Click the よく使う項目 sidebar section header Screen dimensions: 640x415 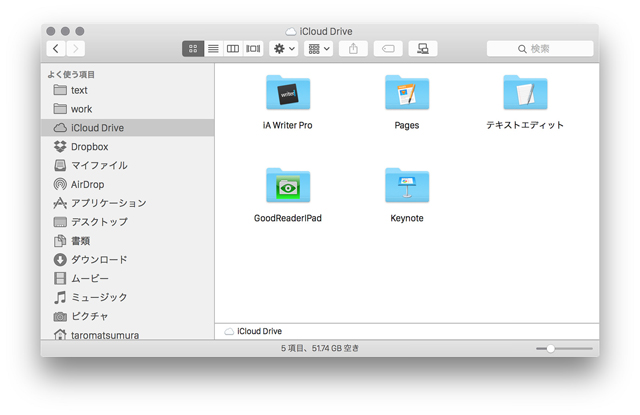point(71,74)
